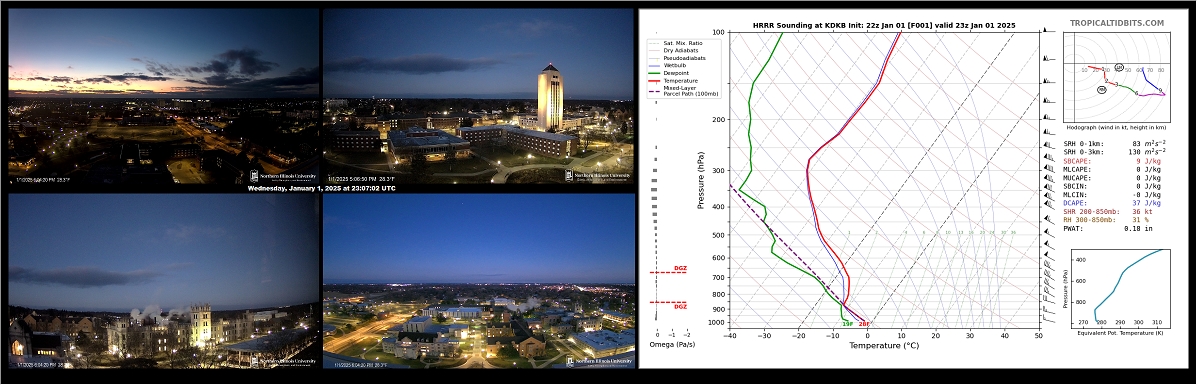Click the green 19F surface dewpoint label
This screenshot has width=1197, height=385.
tap(847, 324)
